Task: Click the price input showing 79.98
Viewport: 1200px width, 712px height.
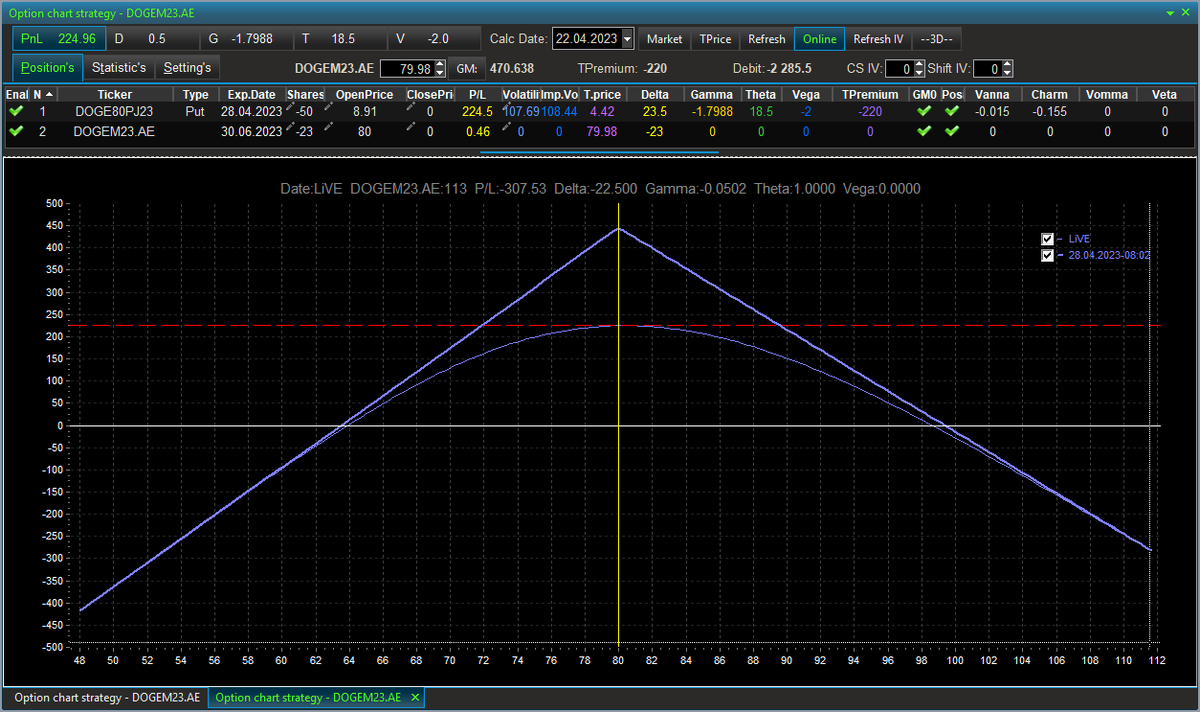Action: [407, 69]
